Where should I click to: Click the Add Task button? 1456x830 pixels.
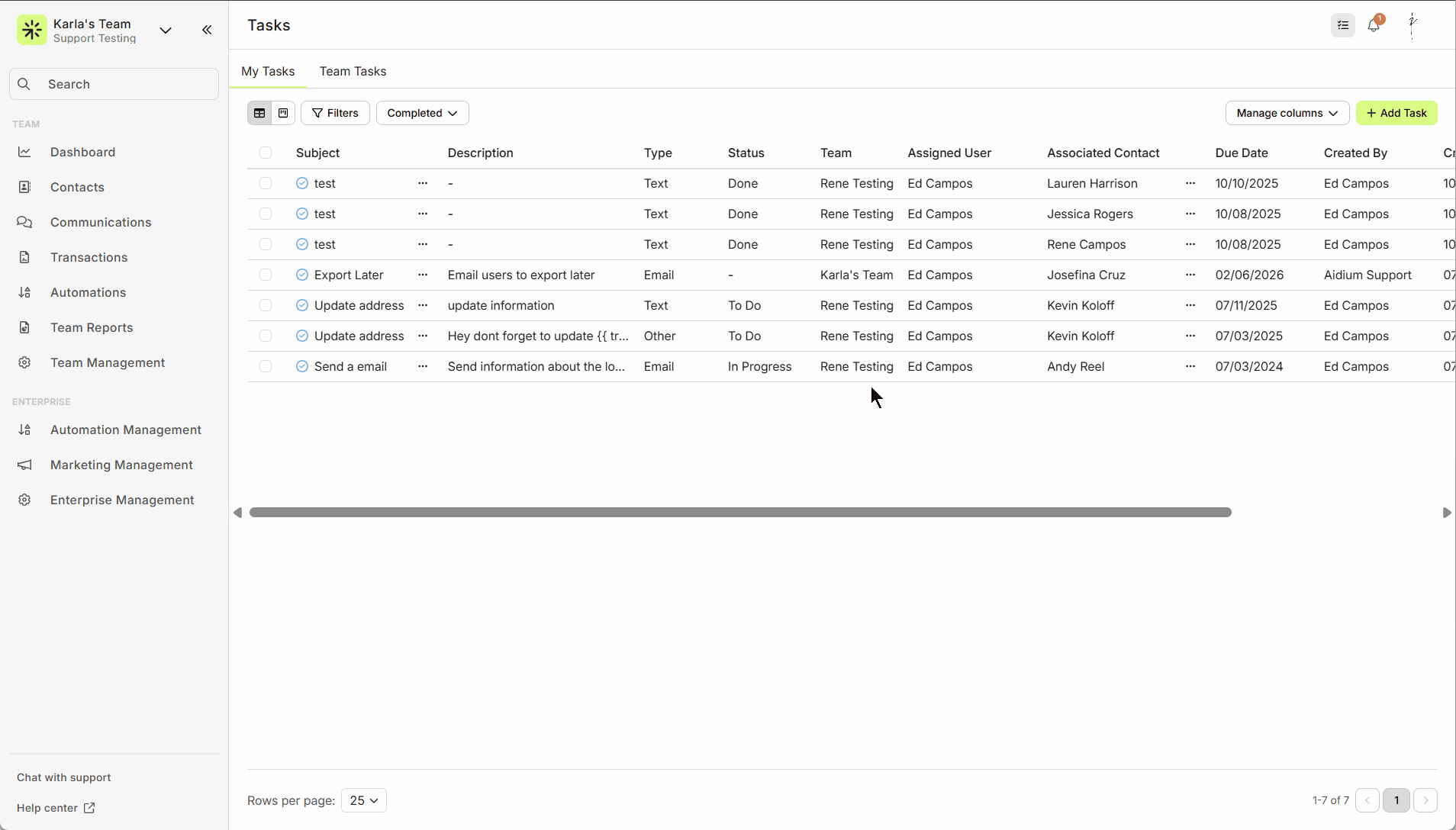tap(1396, 113)
